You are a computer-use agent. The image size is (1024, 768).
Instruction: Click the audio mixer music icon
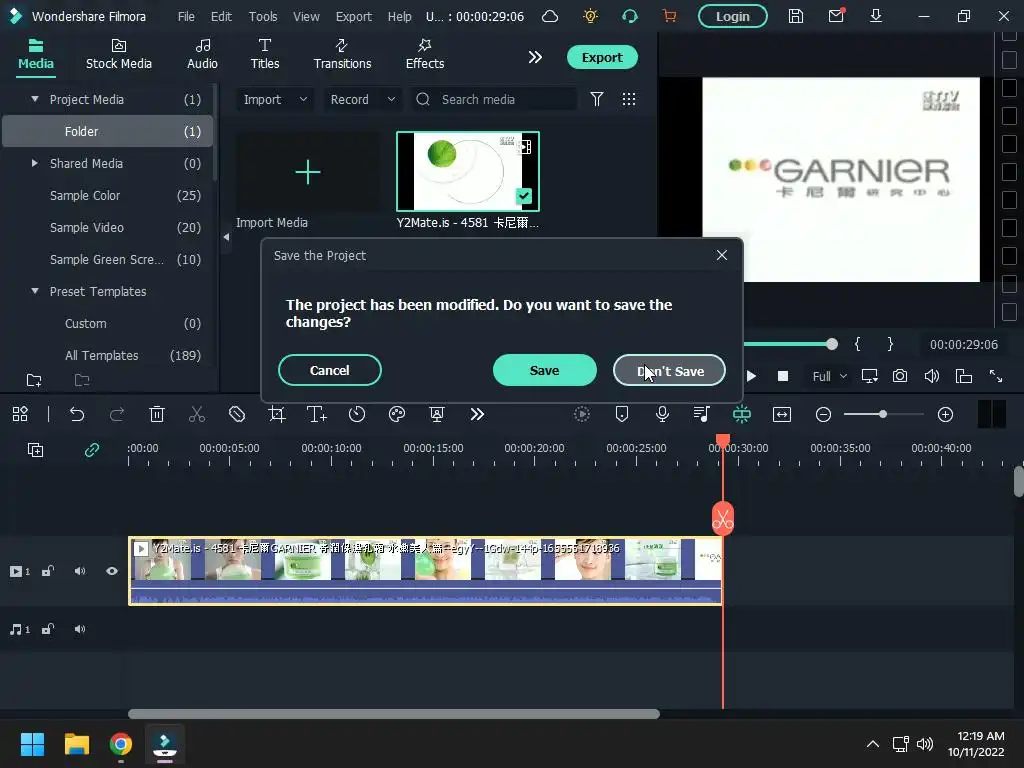click(x=701, y=414)
